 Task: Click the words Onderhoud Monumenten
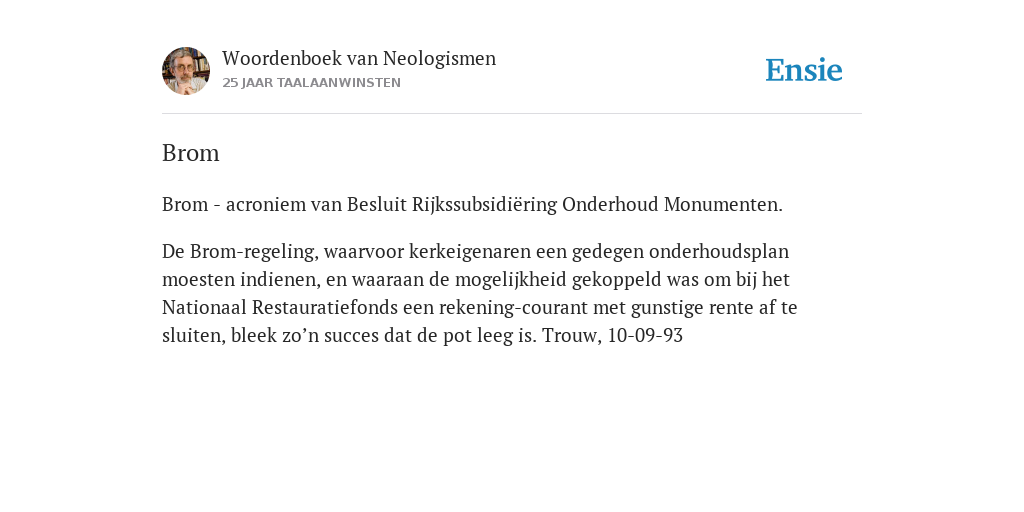(672, 204)
